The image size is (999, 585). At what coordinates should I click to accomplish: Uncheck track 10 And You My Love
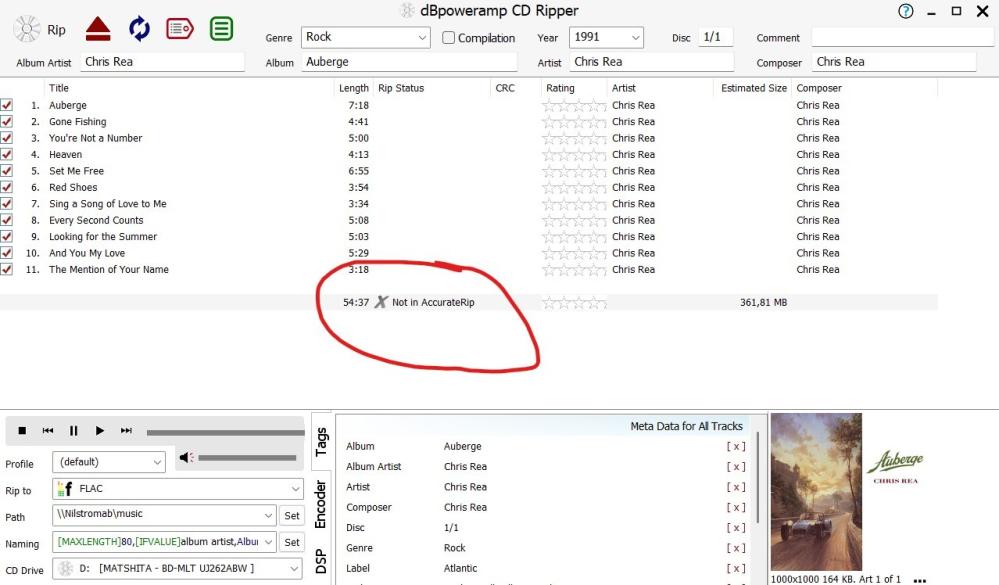click(6, 253)
